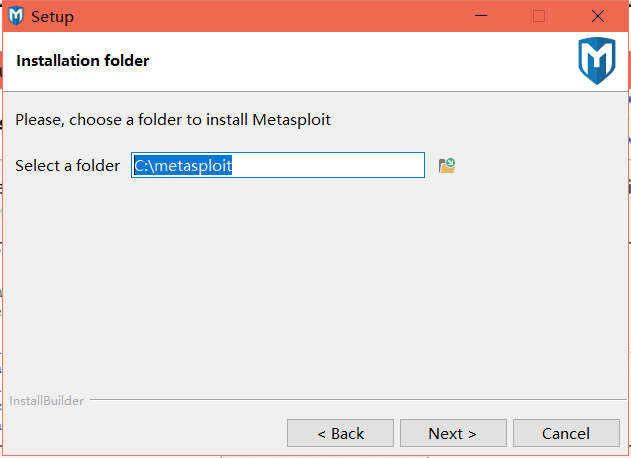The height and width of the screenshot is (458, 631).
Task: Close the Setup installer window
Action: tap(598, 16)
